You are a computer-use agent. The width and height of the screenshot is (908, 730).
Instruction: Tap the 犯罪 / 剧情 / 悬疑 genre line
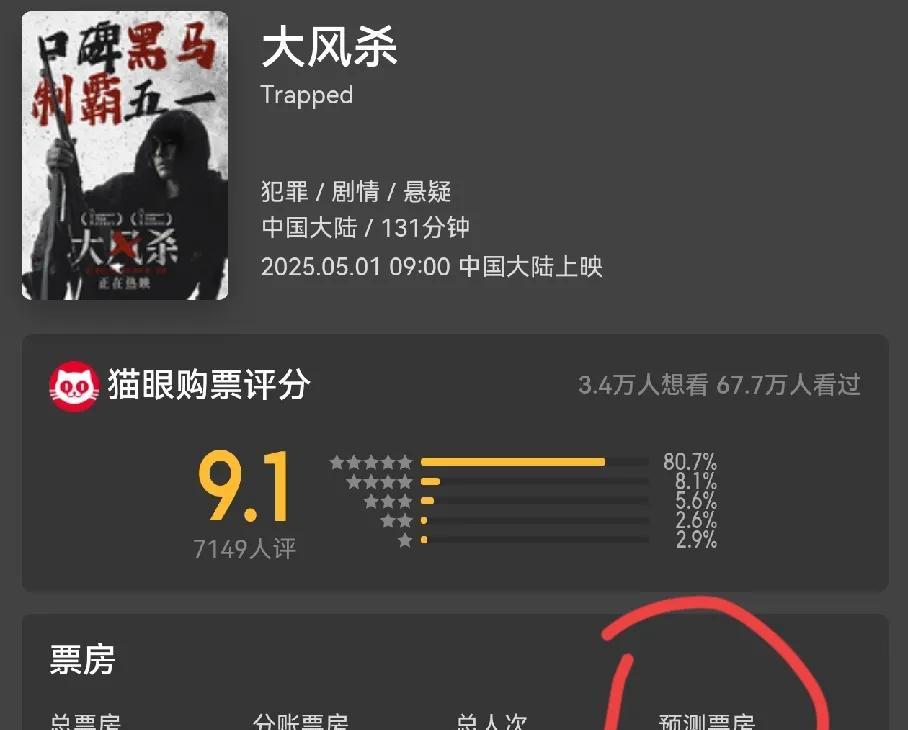coord(356,192)
